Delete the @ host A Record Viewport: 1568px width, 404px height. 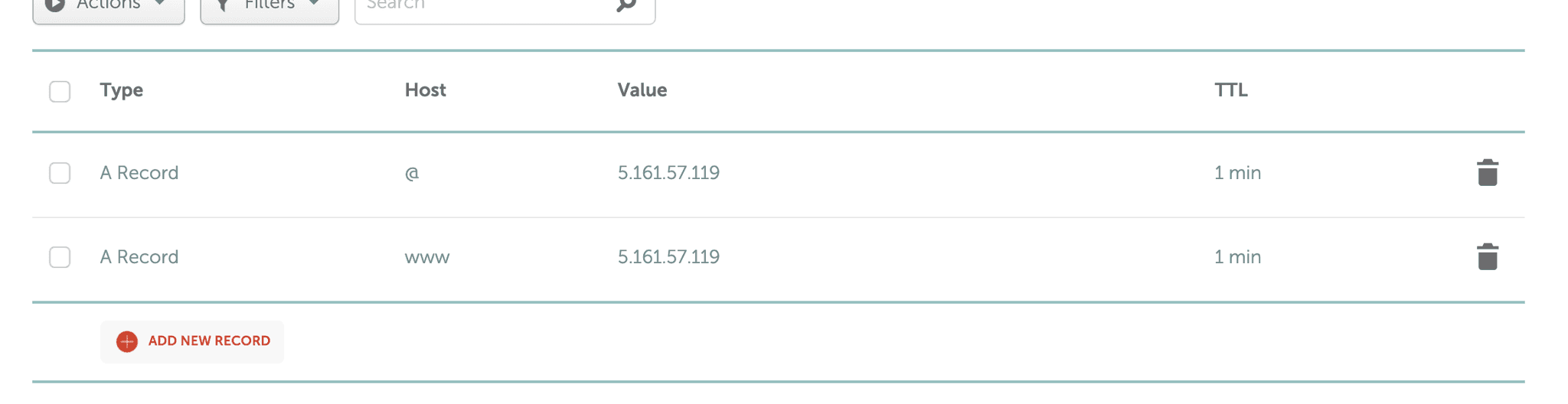[x=1487, y=173]
